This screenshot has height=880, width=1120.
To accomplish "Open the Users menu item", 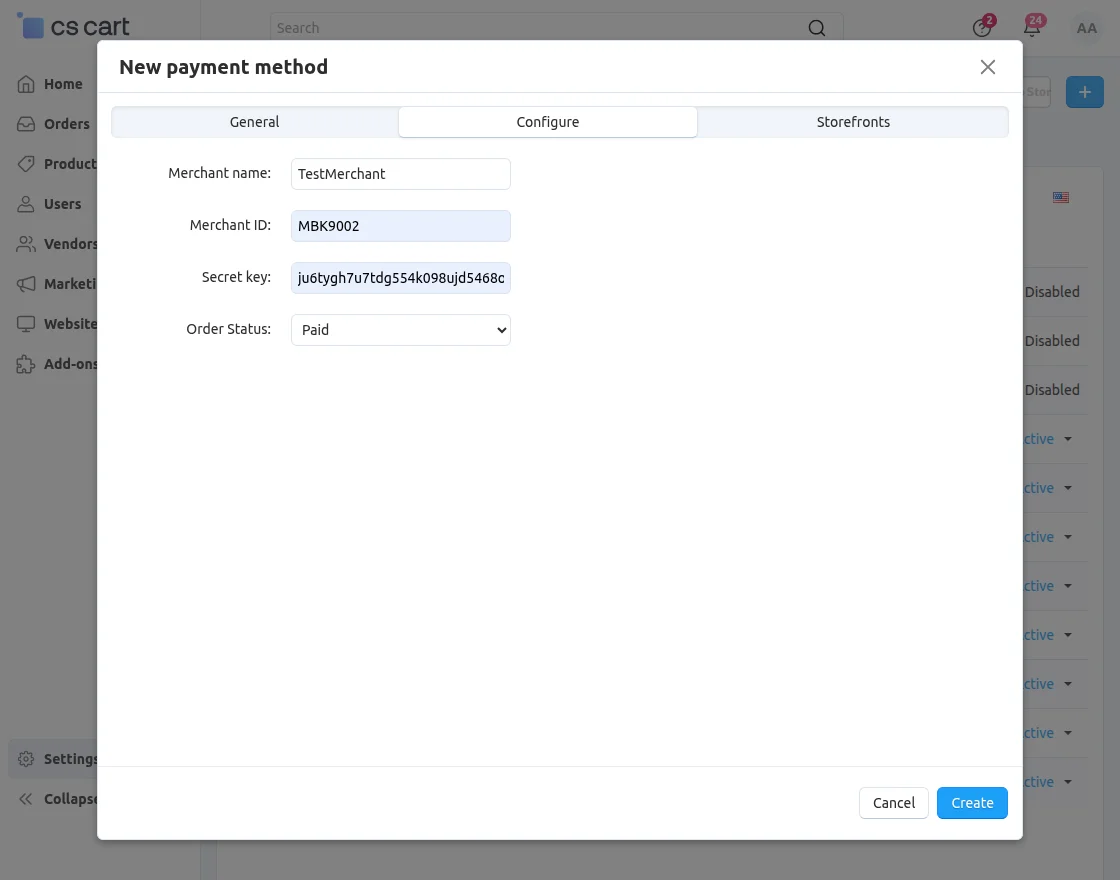I will [62, 204].
